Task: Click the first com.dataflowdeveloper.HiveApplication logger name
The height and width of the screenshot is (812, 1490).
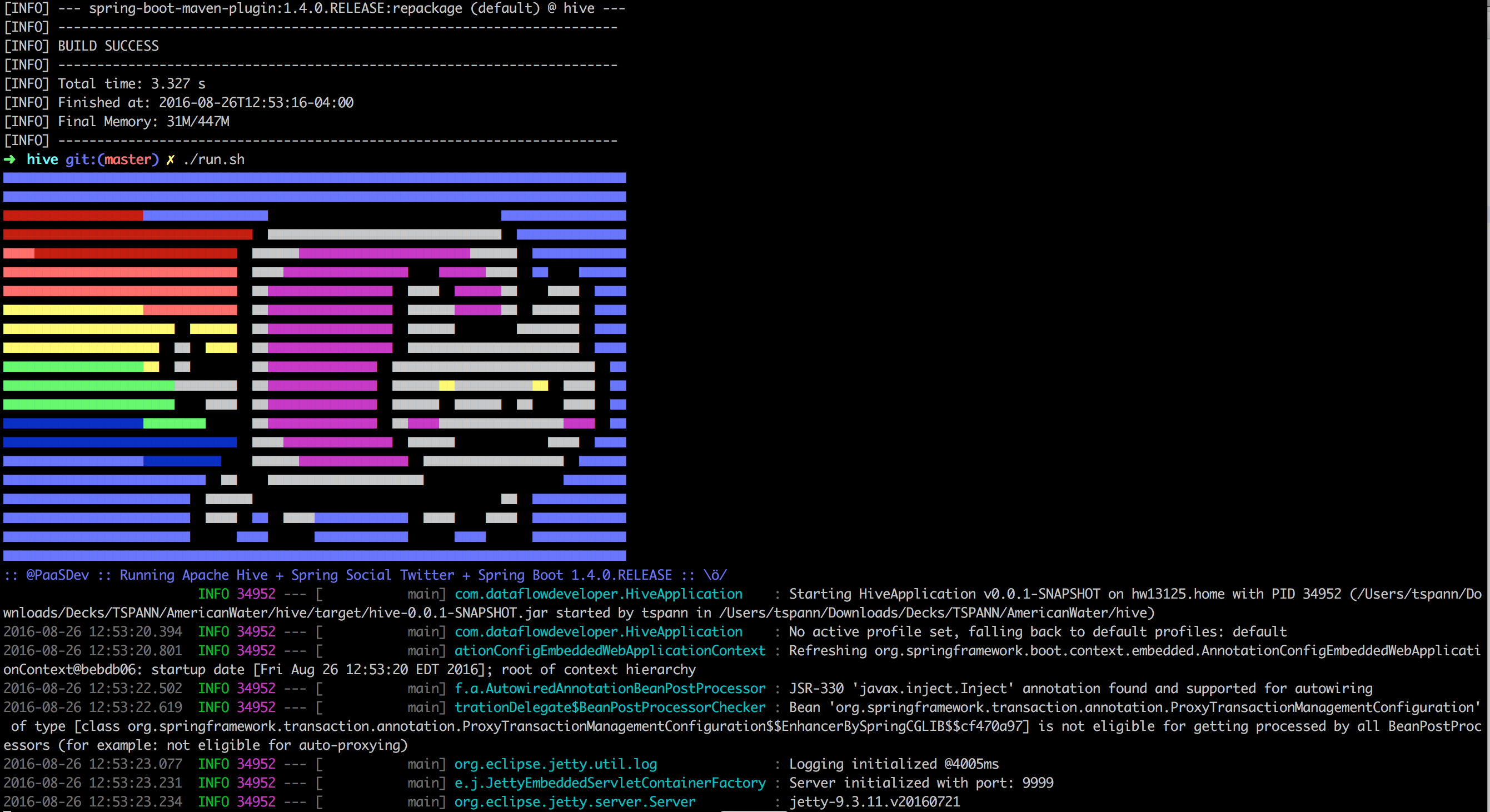Action: pos(598,594)
